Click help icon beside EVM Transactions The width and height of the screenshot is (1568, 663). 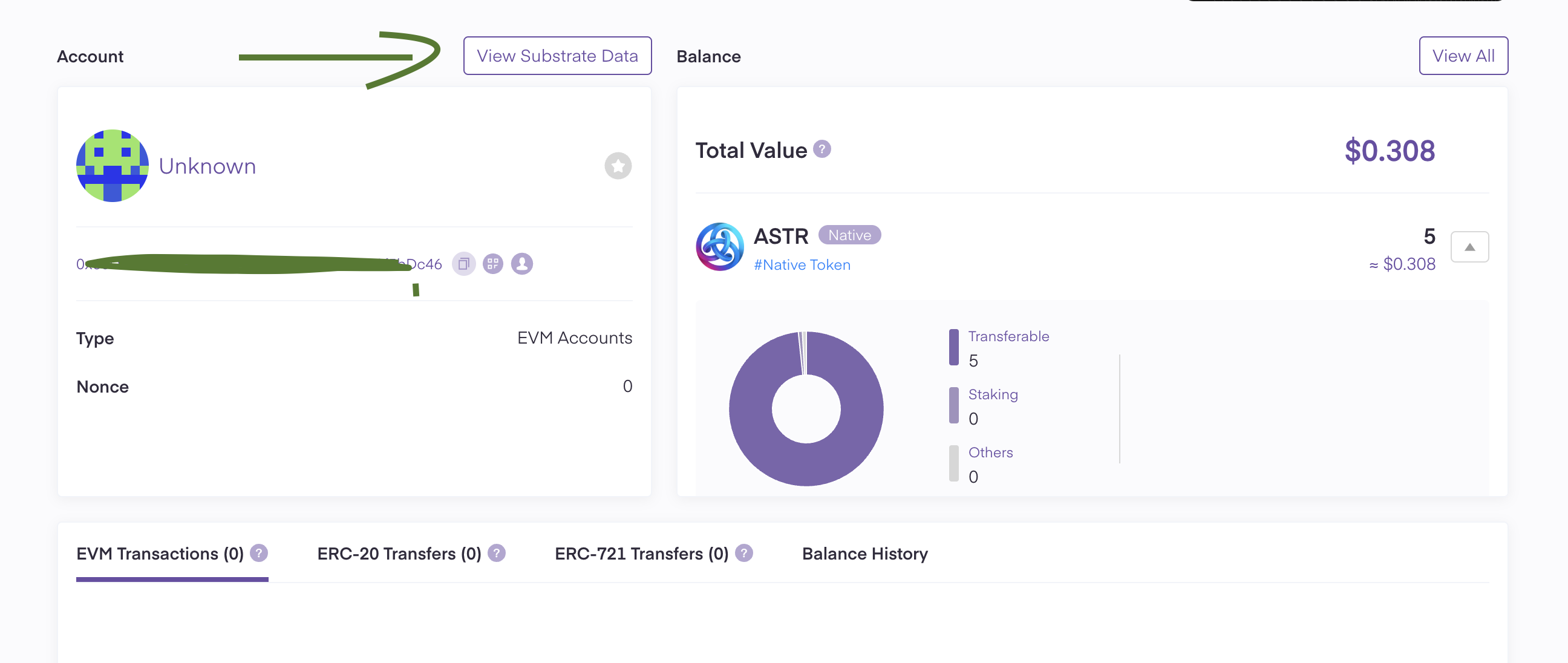pos(259,553)
